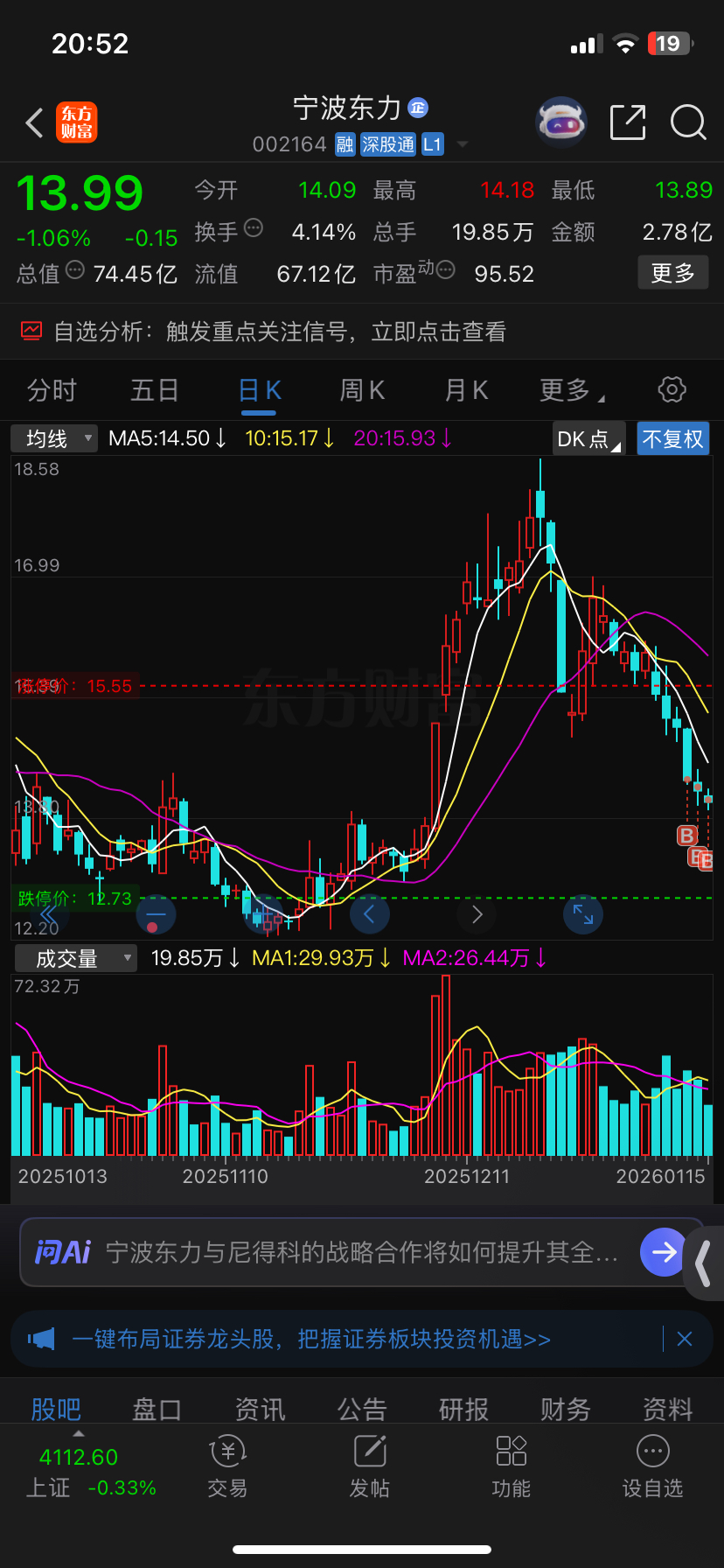Viewport: 724px width, 1568px height.
Task: Move chart cursor right arrow
Action: pyautogui.click(x=477, y=915)
